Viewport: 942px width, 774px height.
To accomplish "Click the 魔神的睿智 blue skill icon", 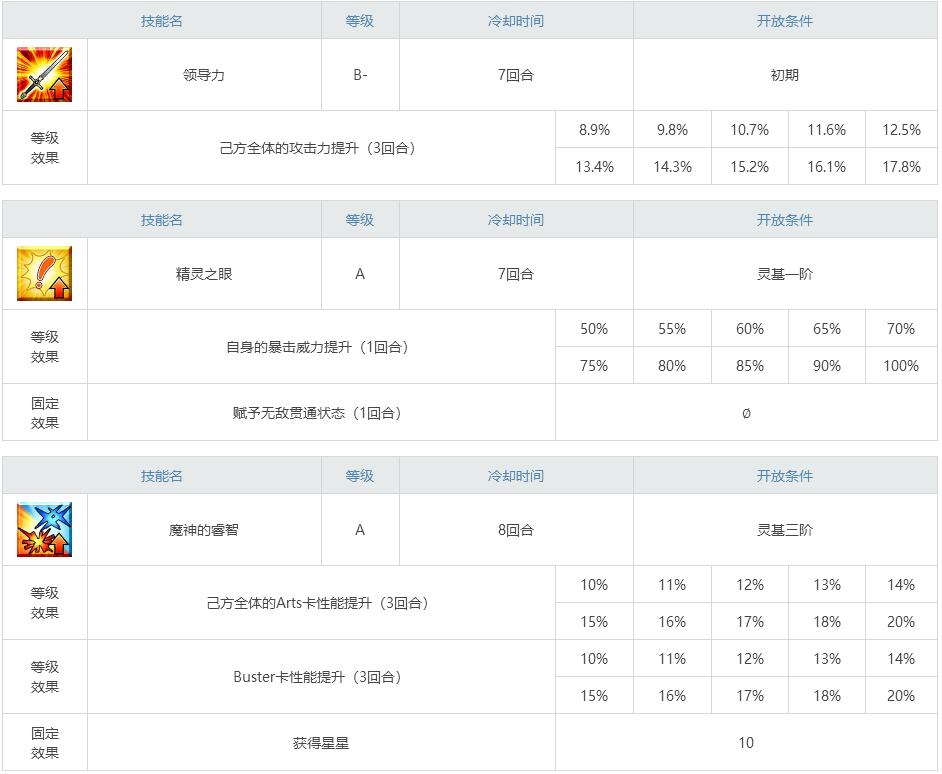I will [44, 530].
